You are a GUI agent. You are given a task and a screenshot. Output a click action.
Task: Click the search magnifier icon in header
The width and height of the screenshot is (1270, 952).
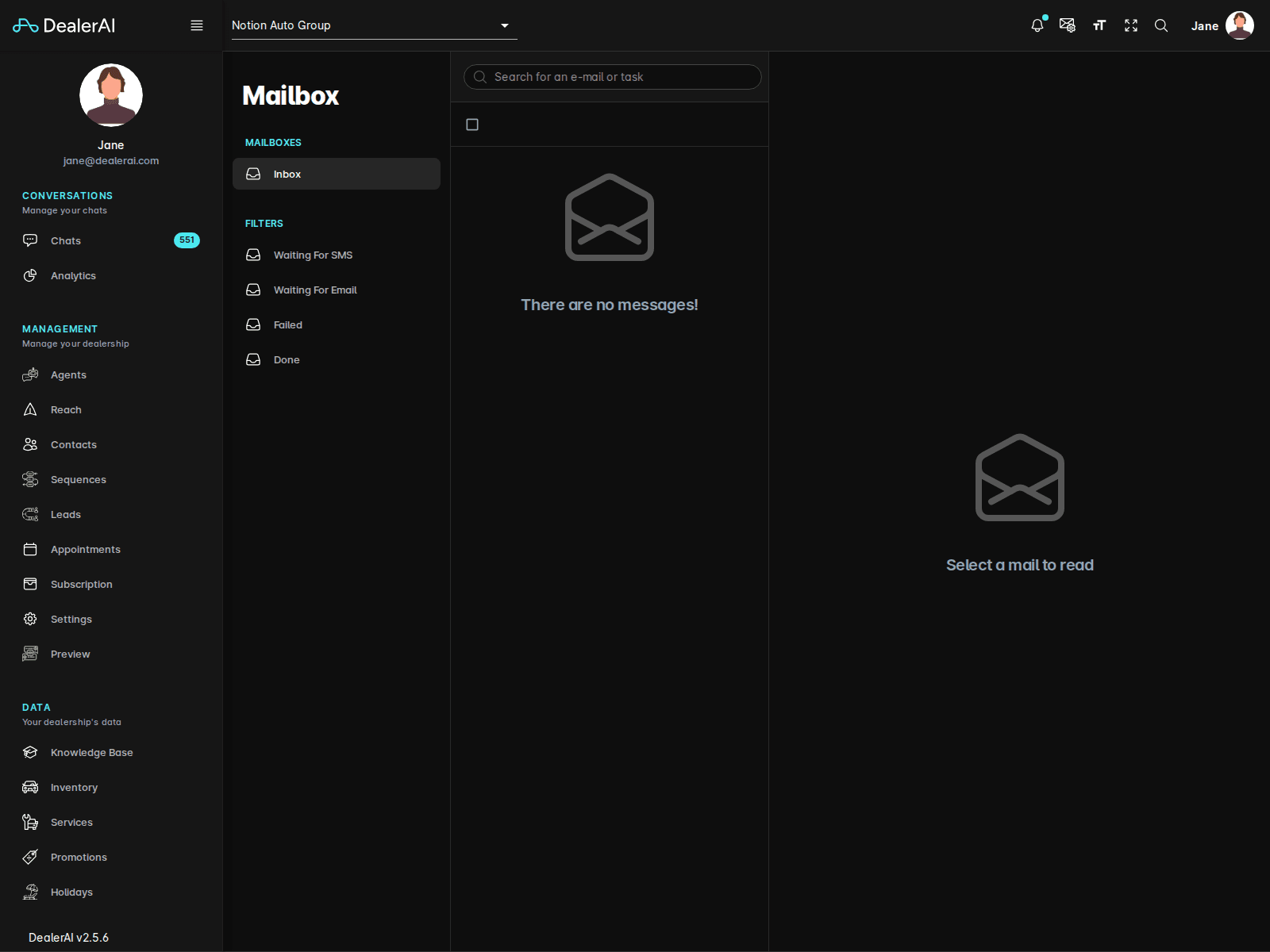tap(1161, 25)
